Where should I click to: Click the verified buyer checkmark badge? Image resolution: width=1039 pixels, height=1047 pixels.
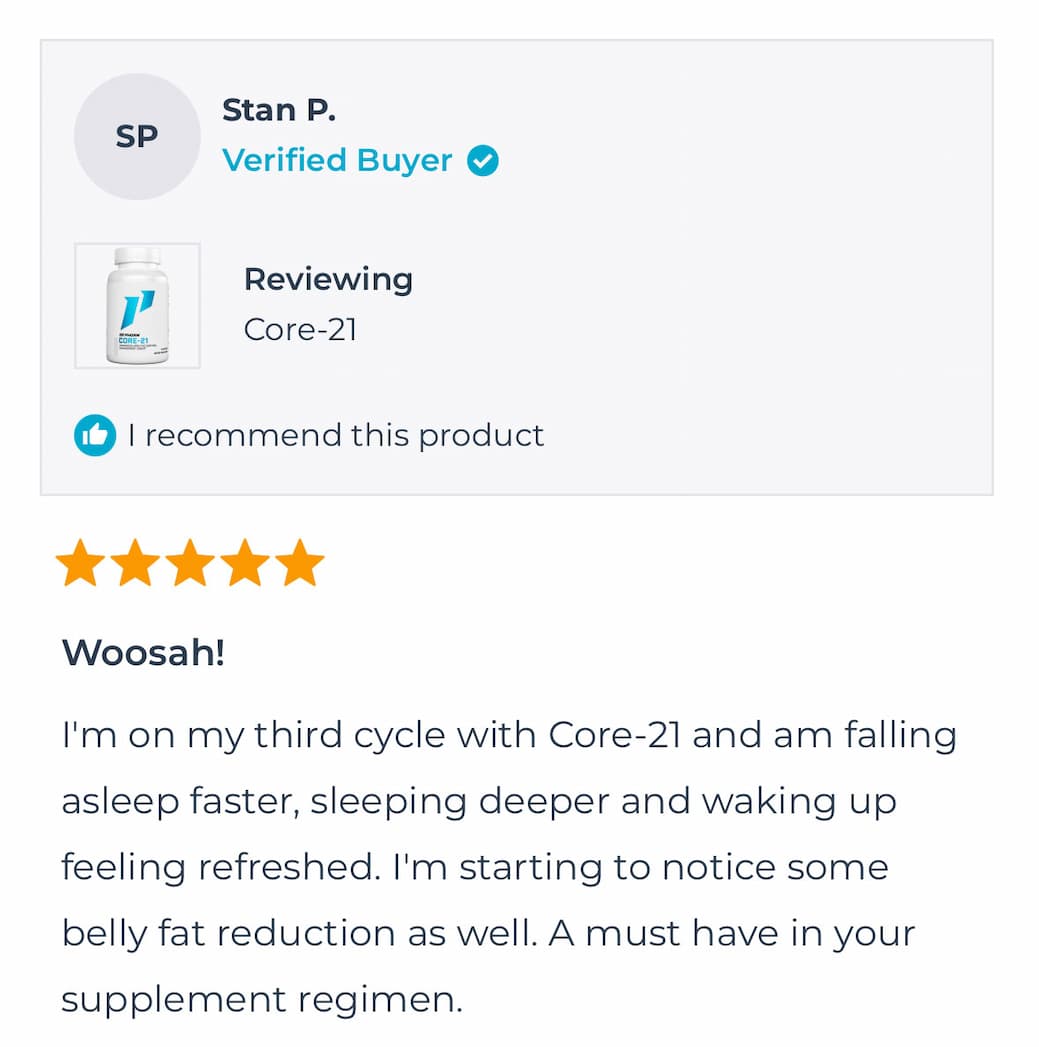click(x=482, y=161)
